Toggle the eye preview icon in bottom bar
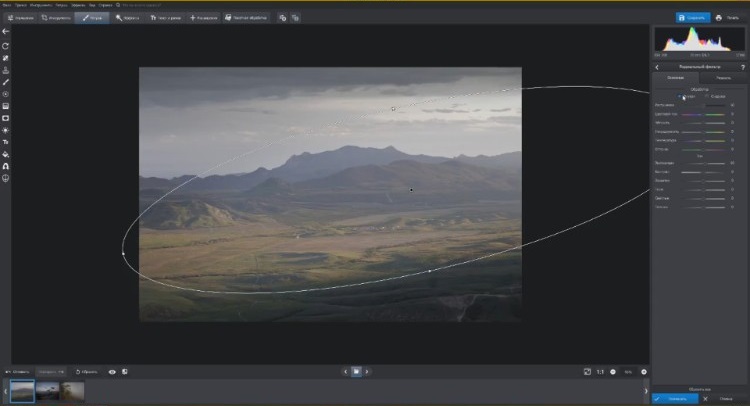Screen dimensions: 750x406 point(111,371)
